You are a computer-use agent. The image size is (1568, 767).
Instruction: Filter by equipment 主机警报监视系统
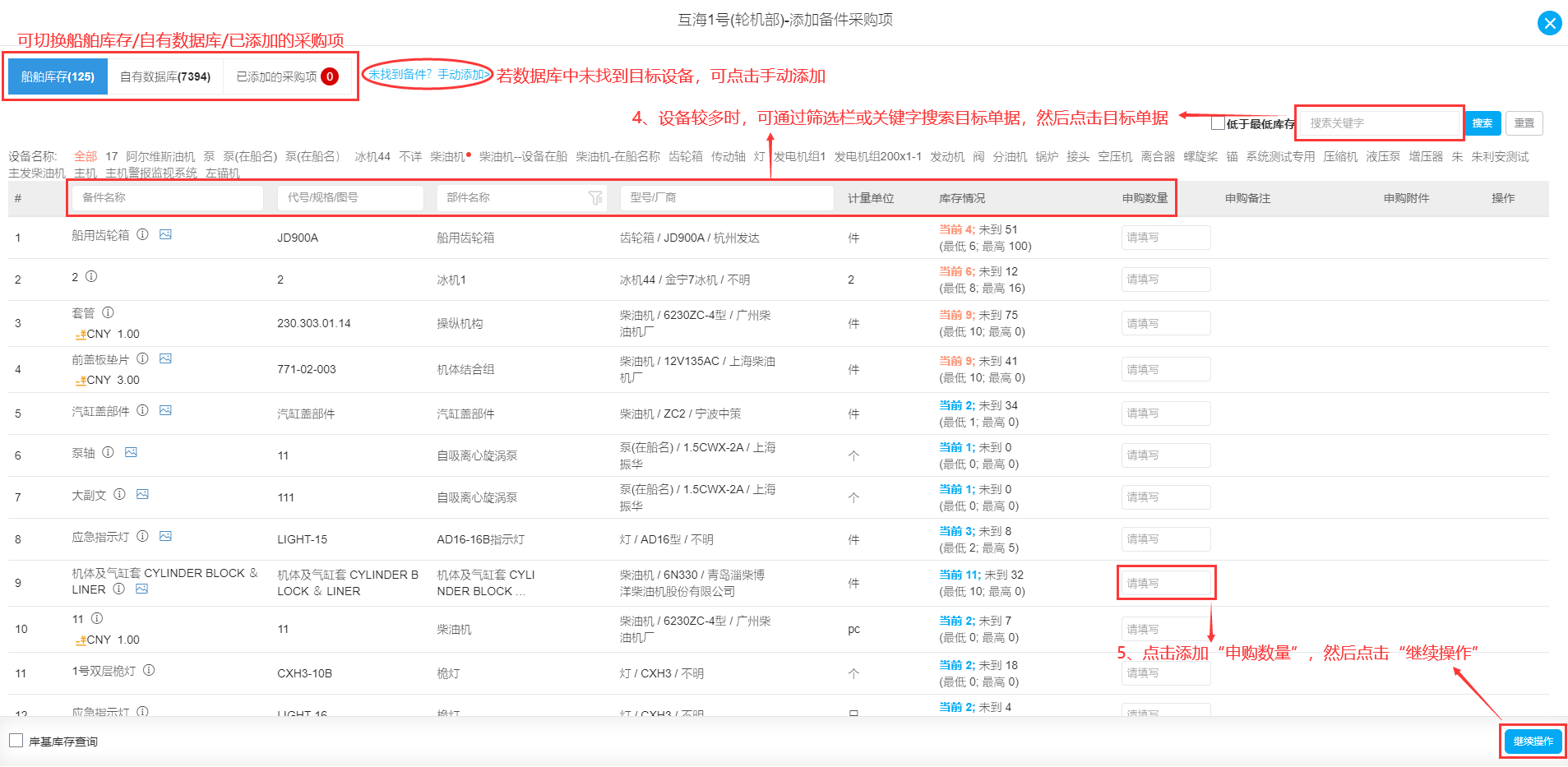coord(151,173)
